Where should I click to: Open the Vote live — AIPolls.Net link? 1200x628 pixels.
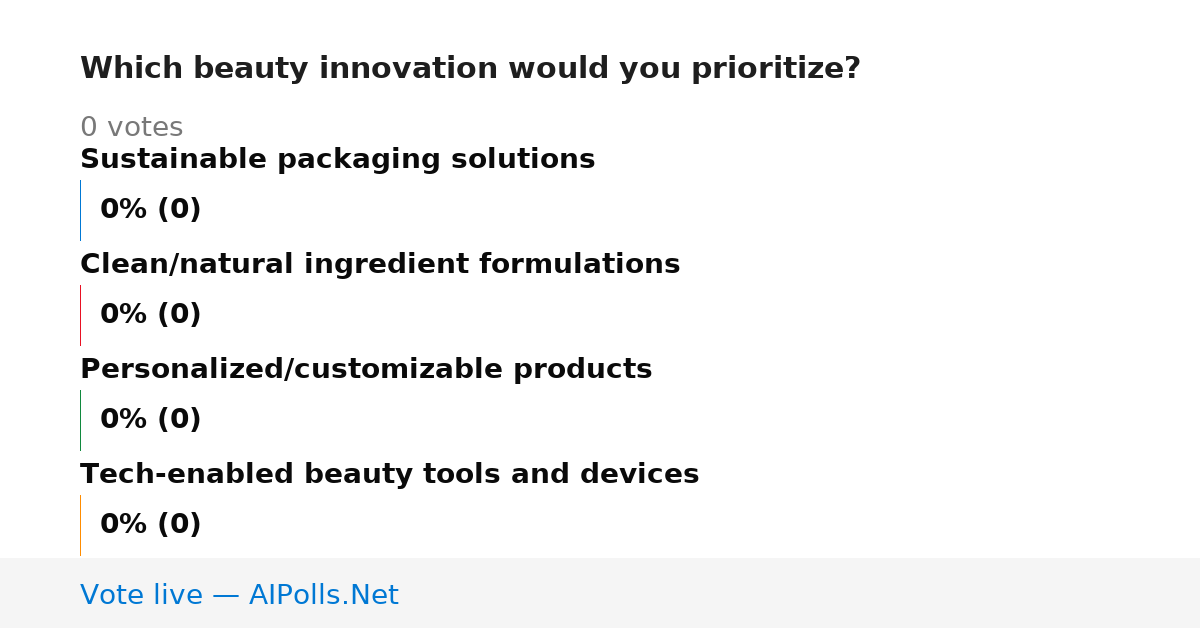(239, 595)
